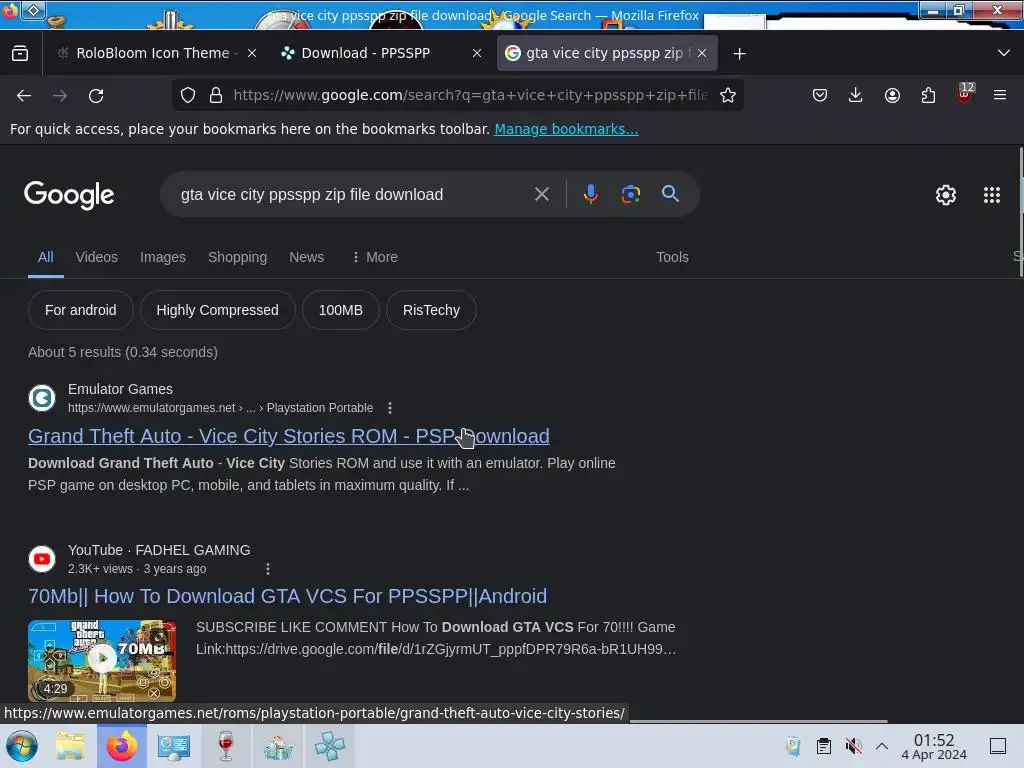This screenshot has height=768, width=1024.
Task: Open the wine glass taskbar app
Action: tap(225, 746)
